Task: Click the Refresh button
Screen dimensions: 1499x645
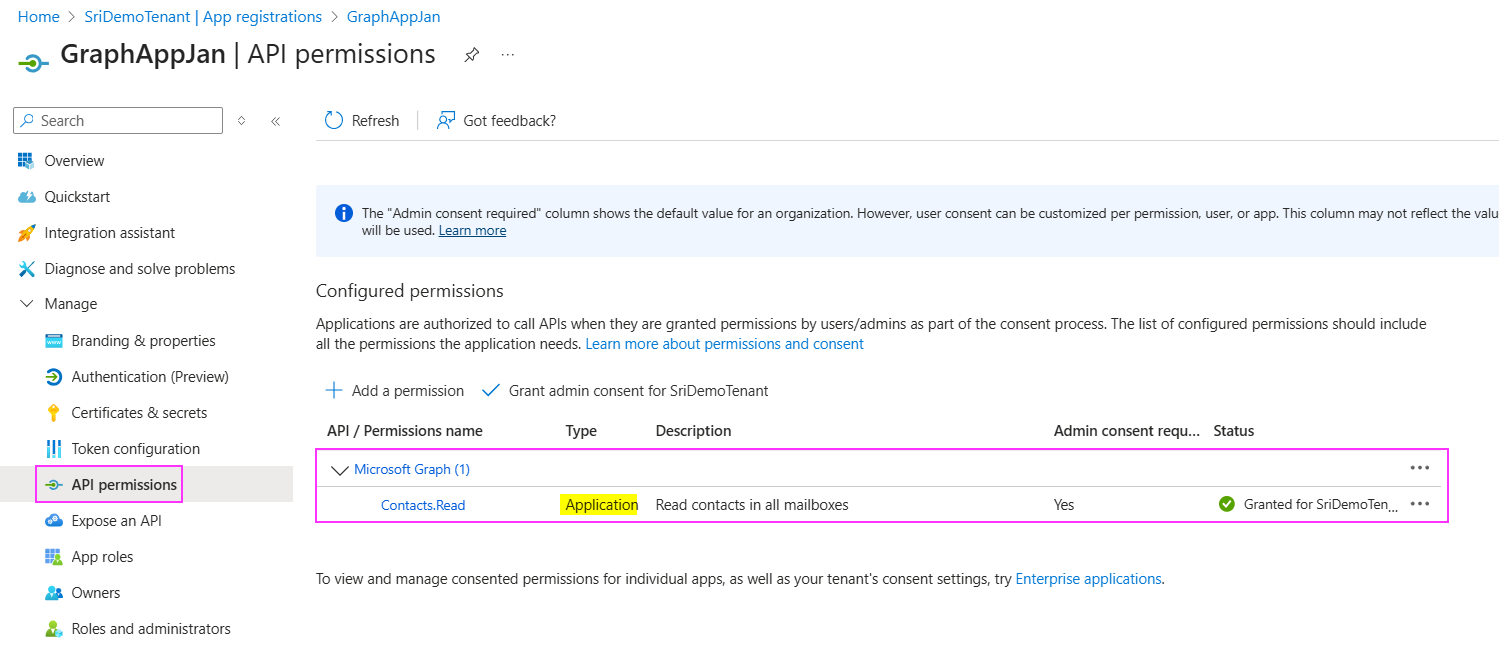Action: click(x=362, y=120)
